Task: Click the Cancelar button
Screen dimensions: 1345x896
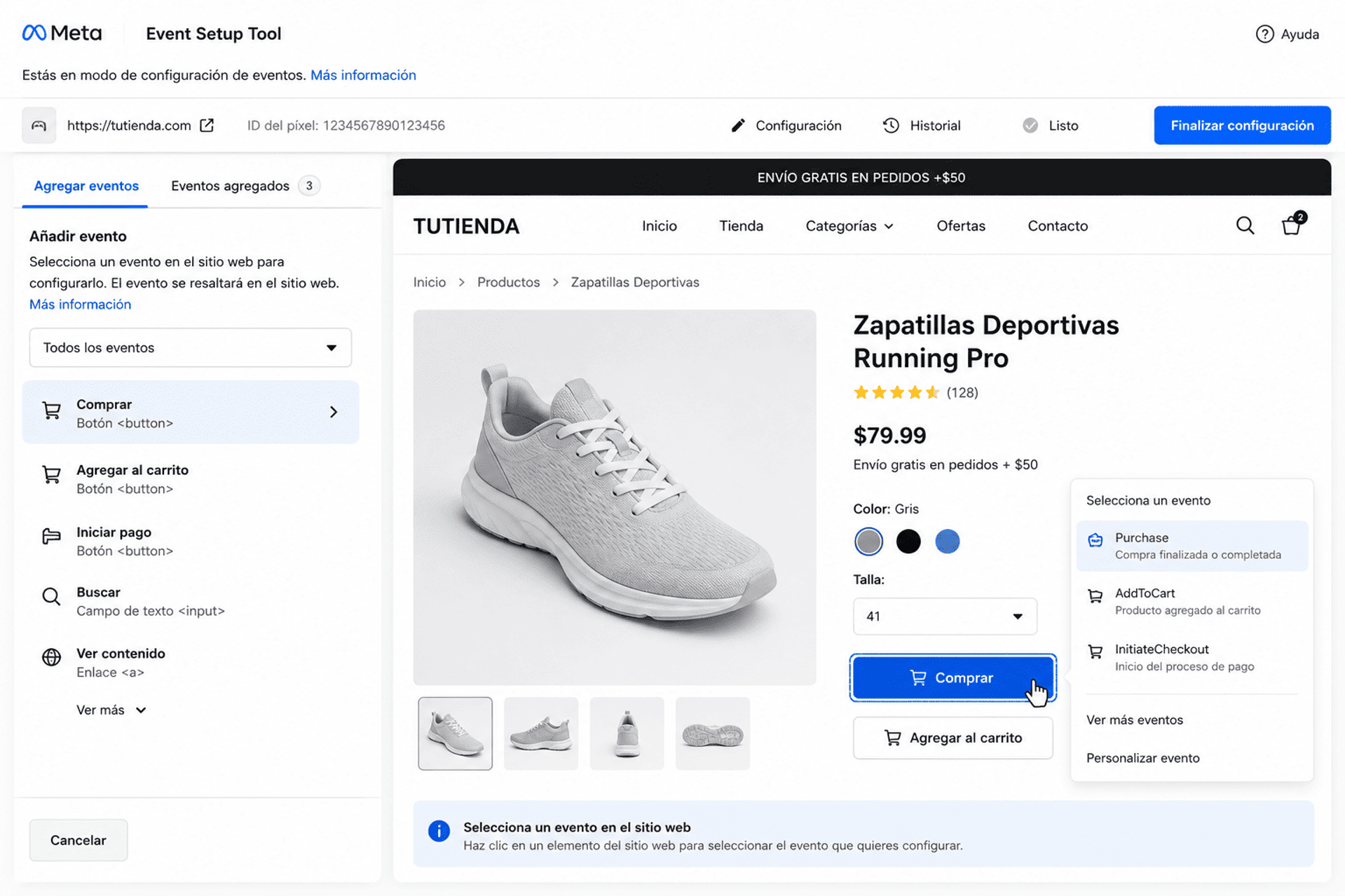Action: pos(78,840)
